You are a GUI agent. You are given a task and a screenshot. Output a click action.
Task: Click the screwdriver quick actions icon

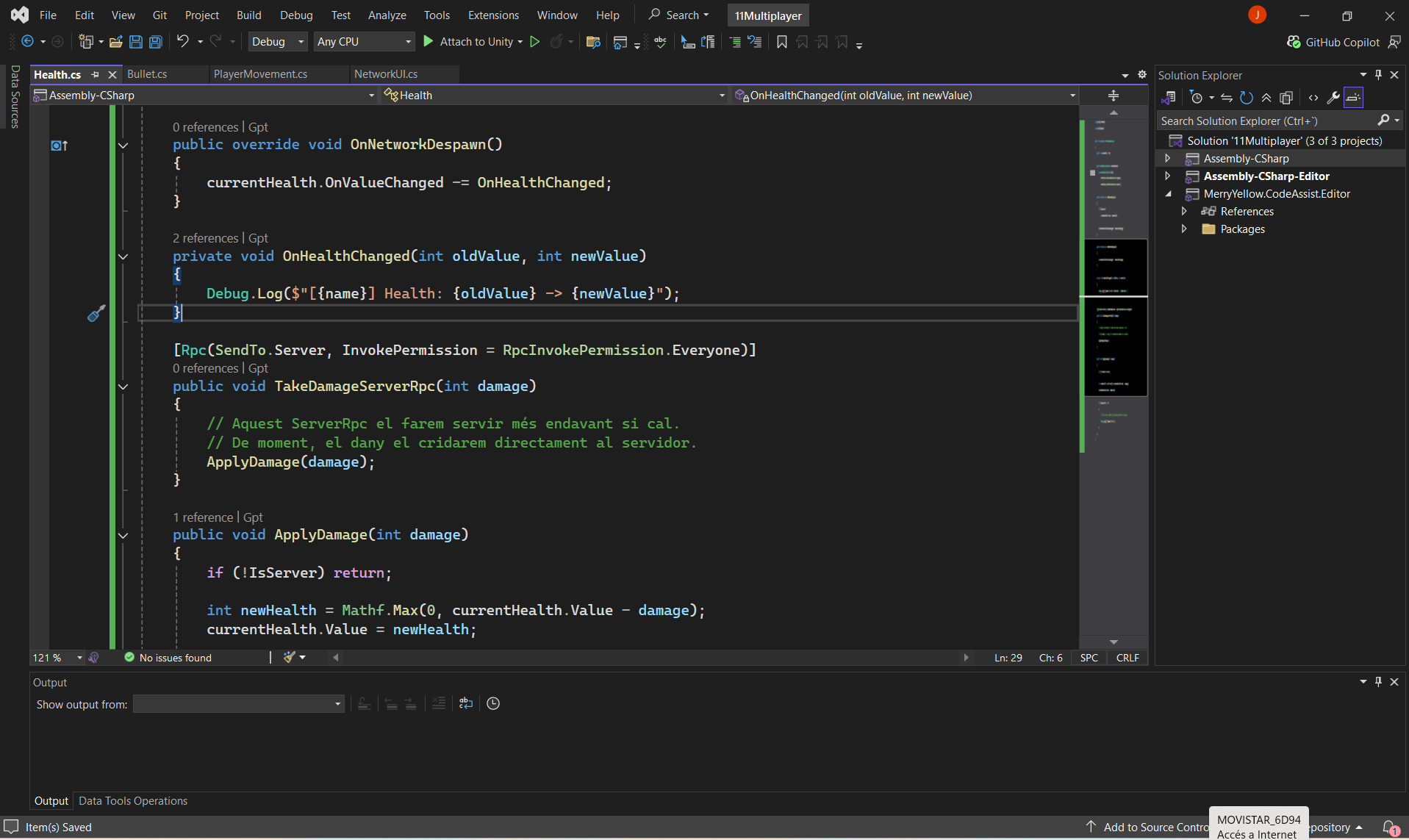coord(96,314)
